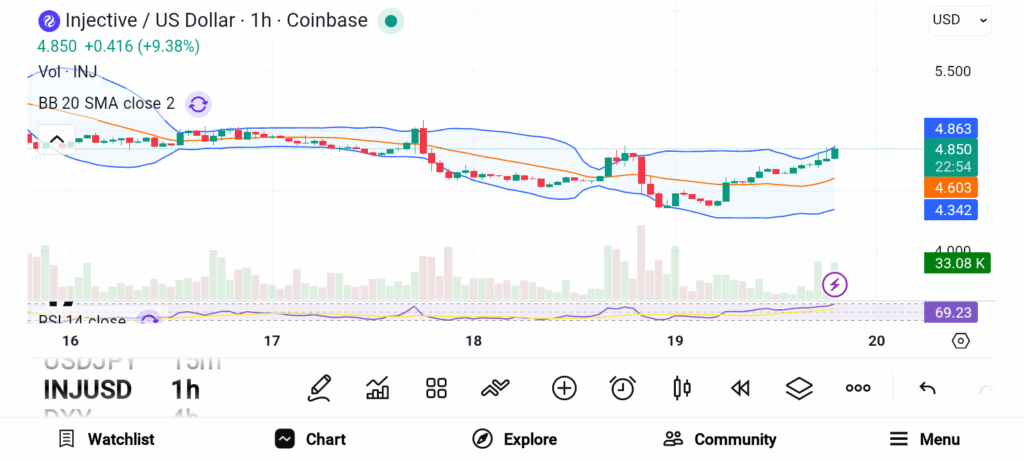
Task: Create an alert with clock icon
Action: pyautogui.click(x=623, y=388)
